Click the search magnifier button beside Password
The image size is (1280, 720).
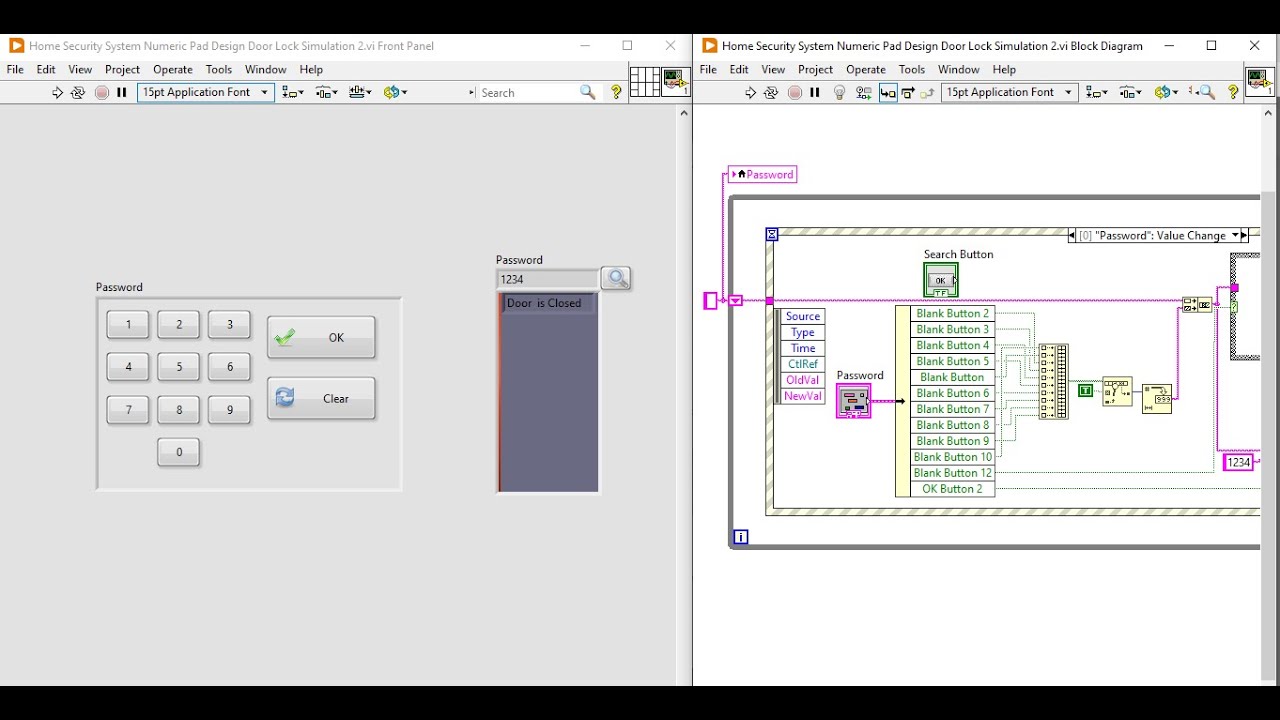(616, 278)
